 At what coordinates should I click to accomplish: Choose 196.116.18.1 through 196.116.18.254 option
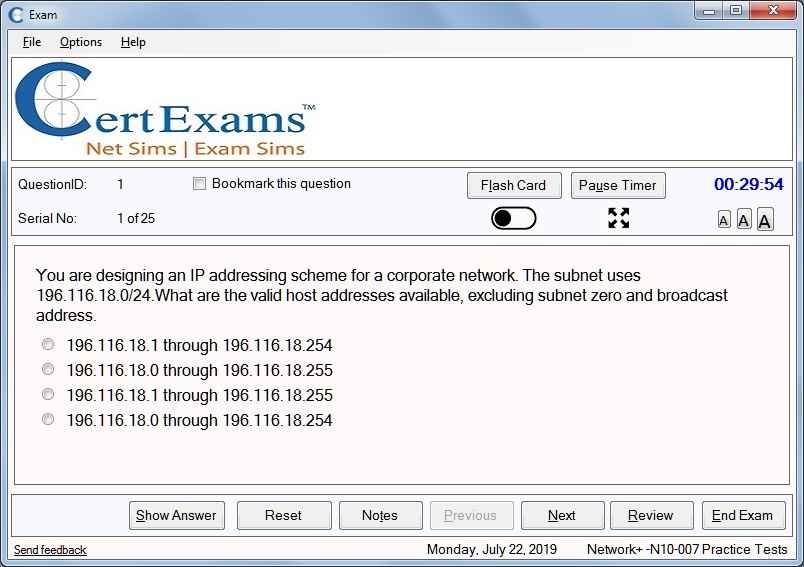click(x=48, y=345)
